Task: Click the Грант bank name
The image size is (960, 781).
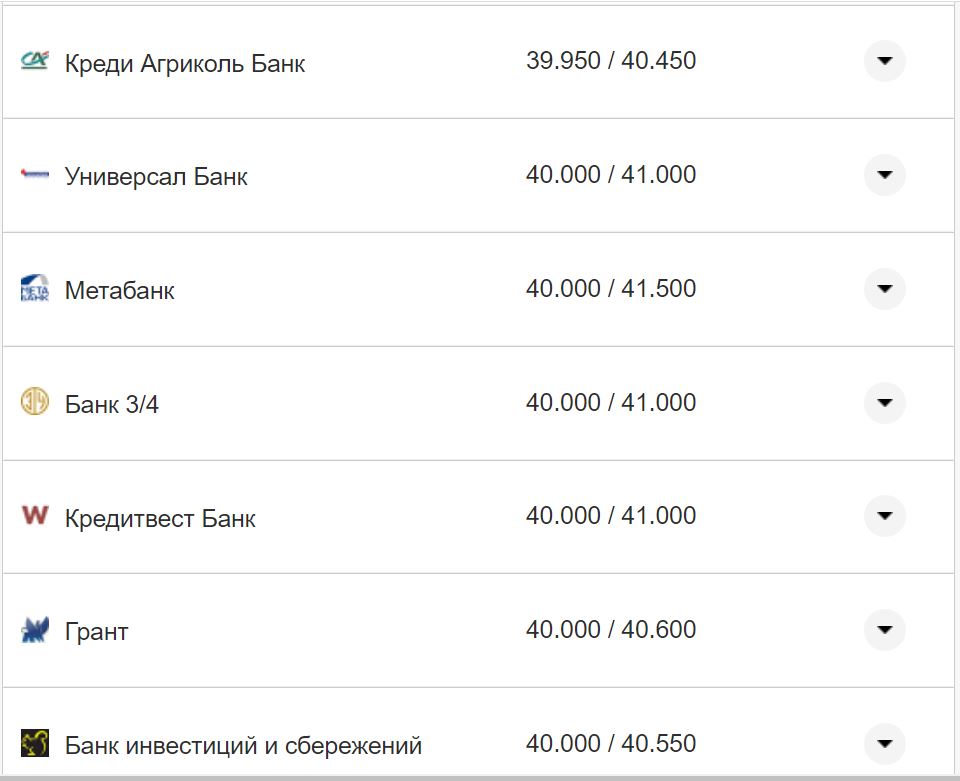Action: pos(97,632)
